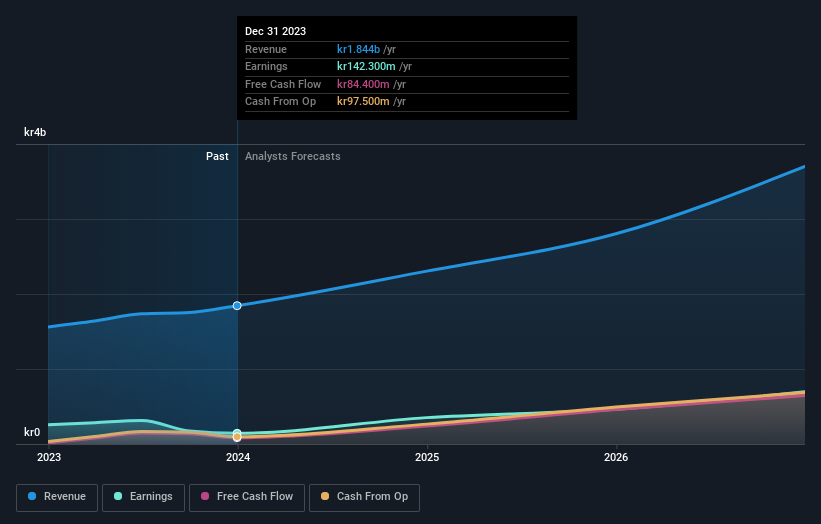Click the blue Revenue data point at 2024

(x=237, y=306)
